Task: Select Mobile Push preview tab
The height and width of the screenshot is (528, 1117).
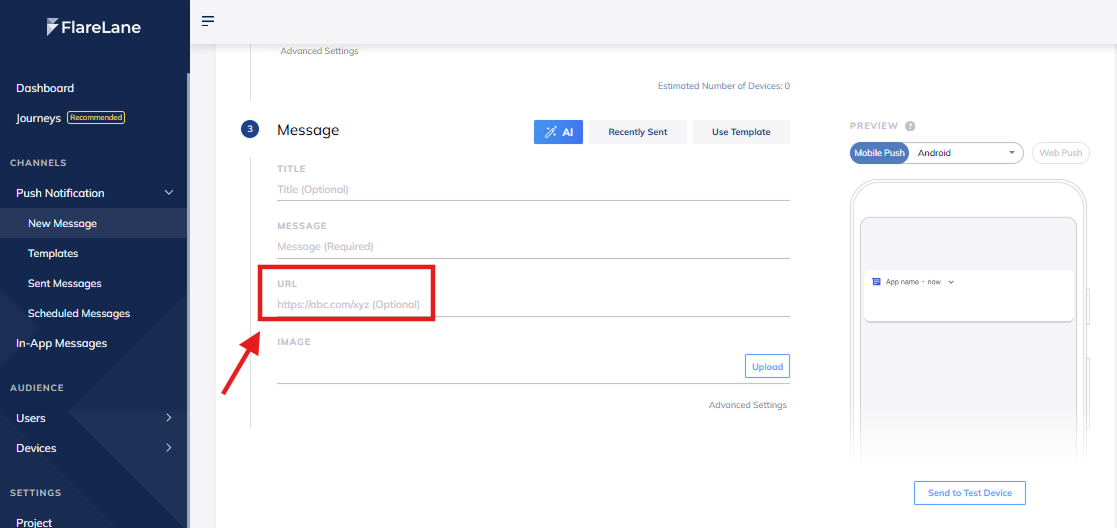Action: [x=879, y=152]
